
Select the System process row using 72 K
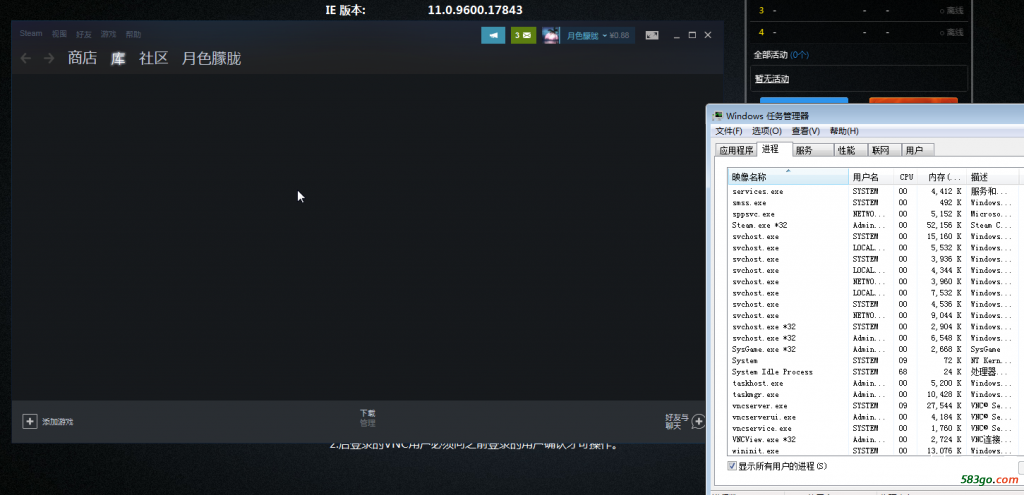pos(874,360)
